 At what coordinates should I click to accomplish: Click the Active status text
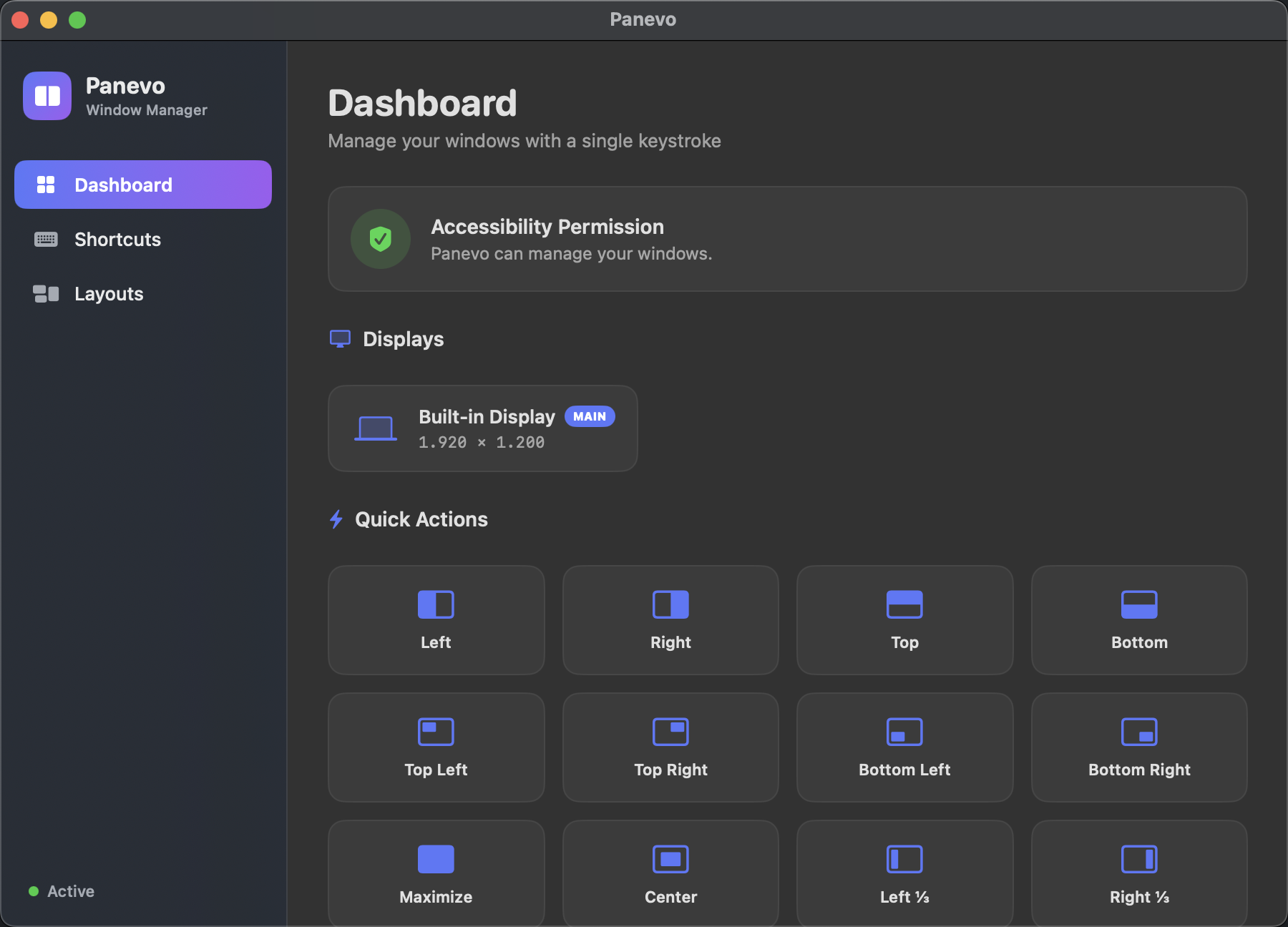[x=71, y=891]
